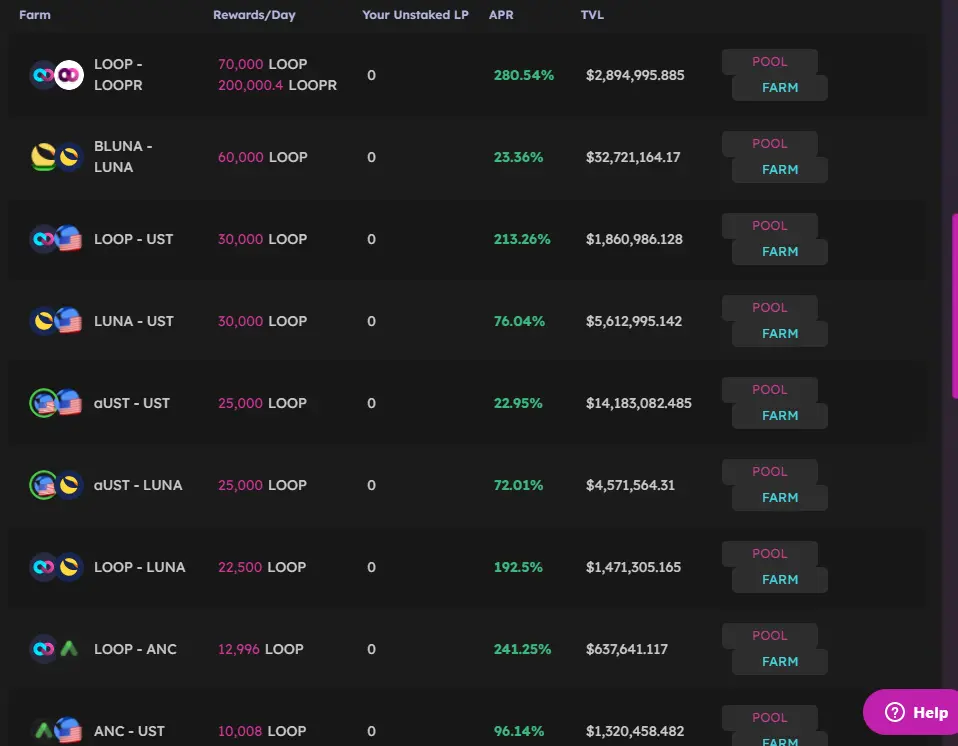The image size is (958, 746).
Task: Select the BLUNA - LUNA farm name
Action: click(x=123, y=156)
